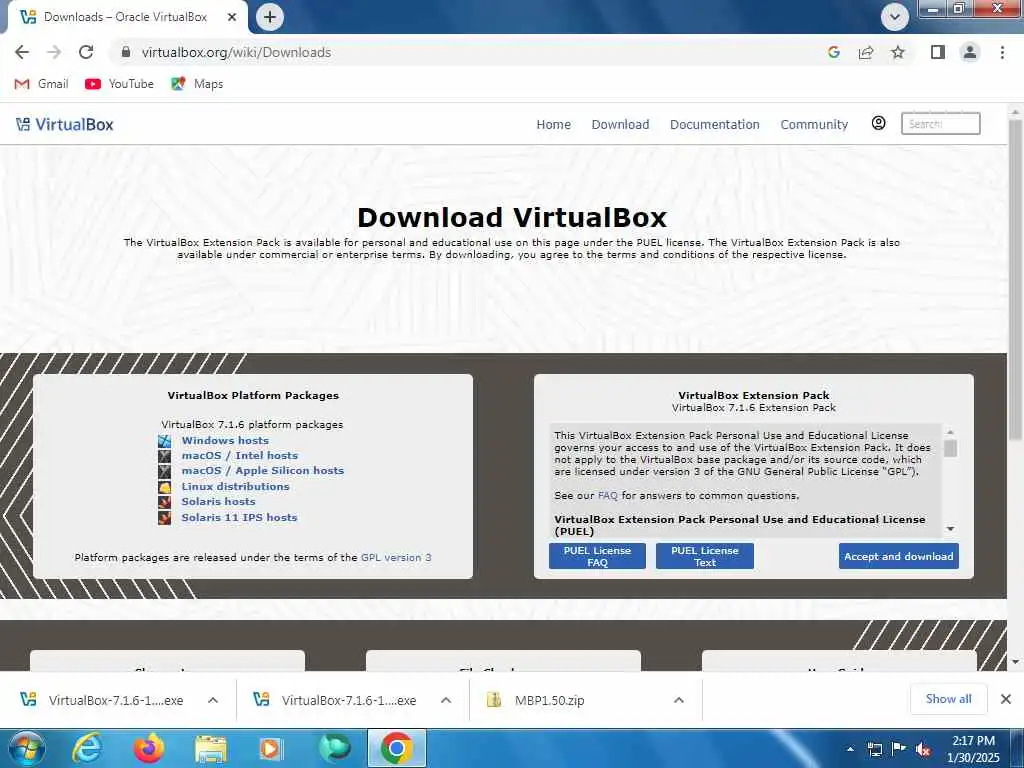Click the Solaris icon beside Solaris hosts

pos(165,502)
